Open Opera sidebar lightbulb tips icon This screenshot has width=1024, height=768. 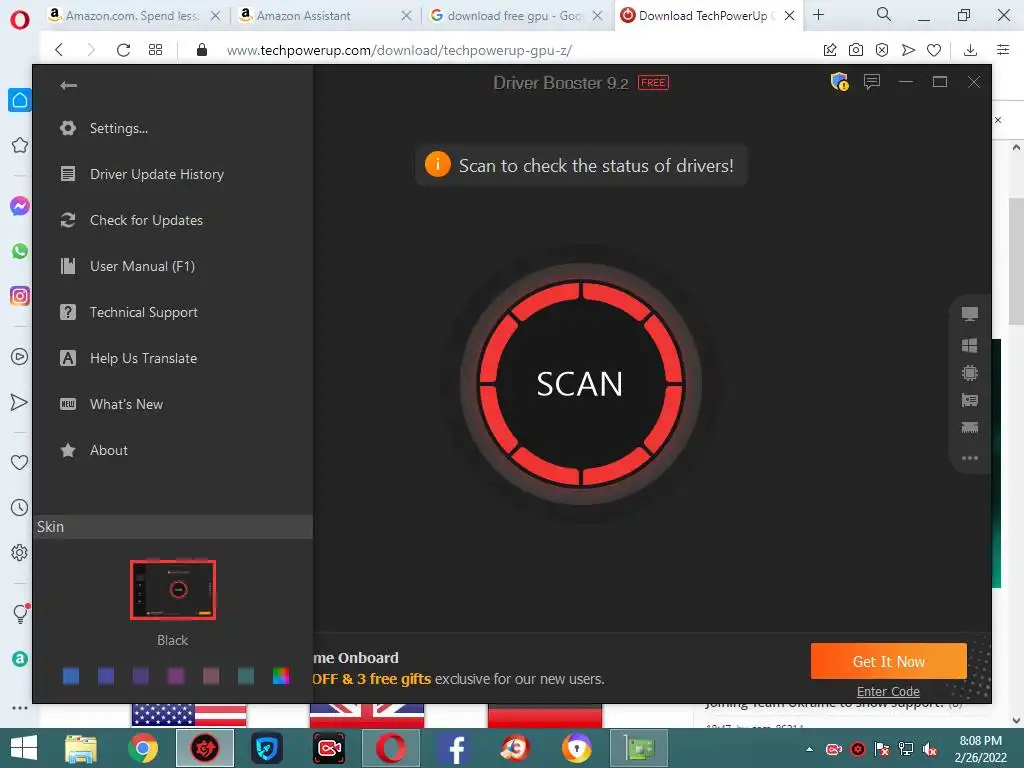coord(21,613)
